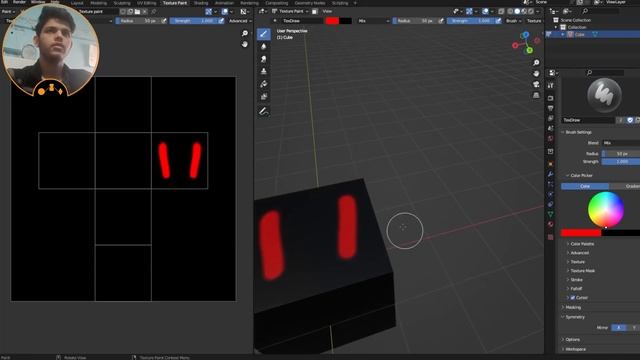Open the Tool properties tab icon
The width and height of the screenshot is (640, 360).
(x=551, y=85)
